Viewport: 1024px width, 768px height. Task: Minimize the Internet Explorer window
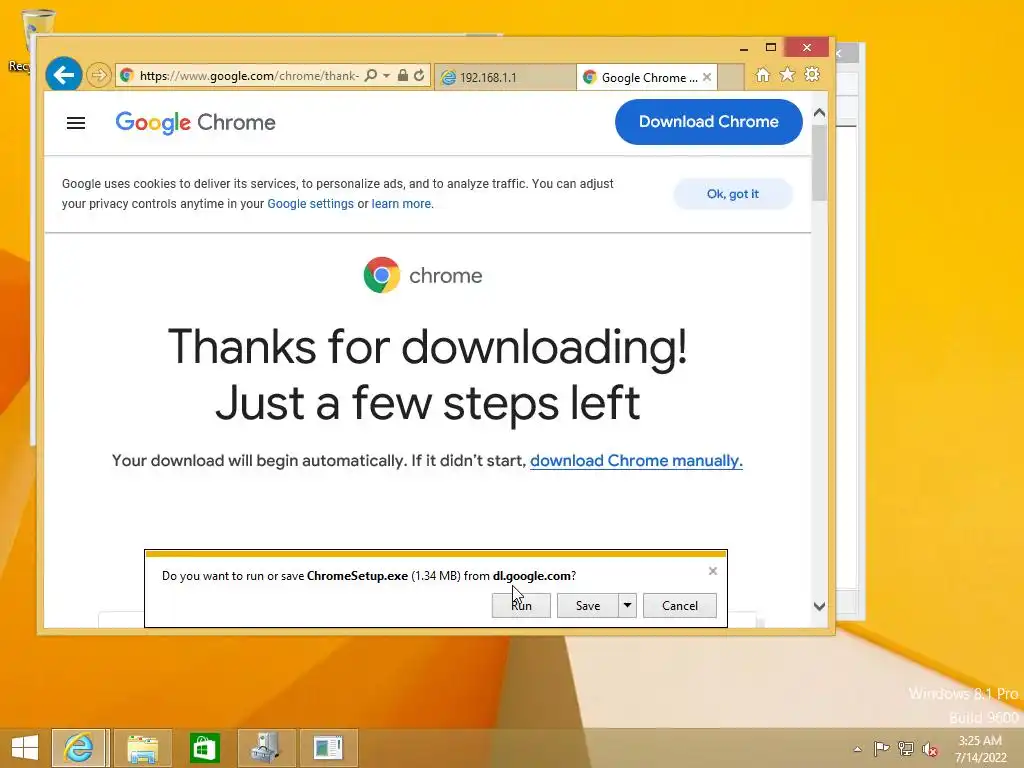click(x=743, y=48)
